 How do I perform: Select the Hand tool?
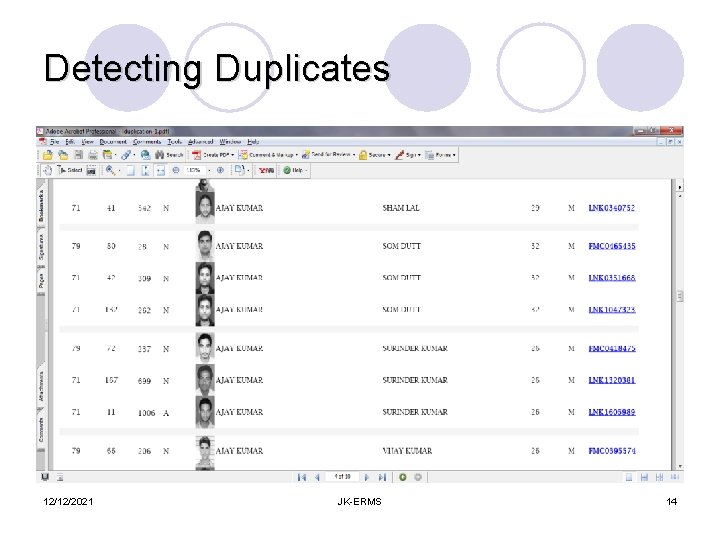[47, 170]
